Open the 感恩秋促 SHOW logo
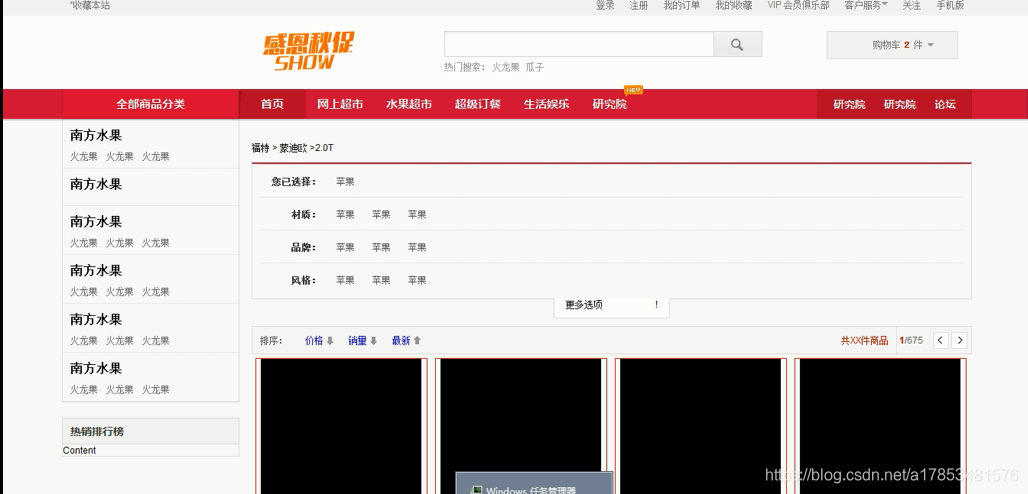Viewport: 1028px width, 494px height. 308,52
